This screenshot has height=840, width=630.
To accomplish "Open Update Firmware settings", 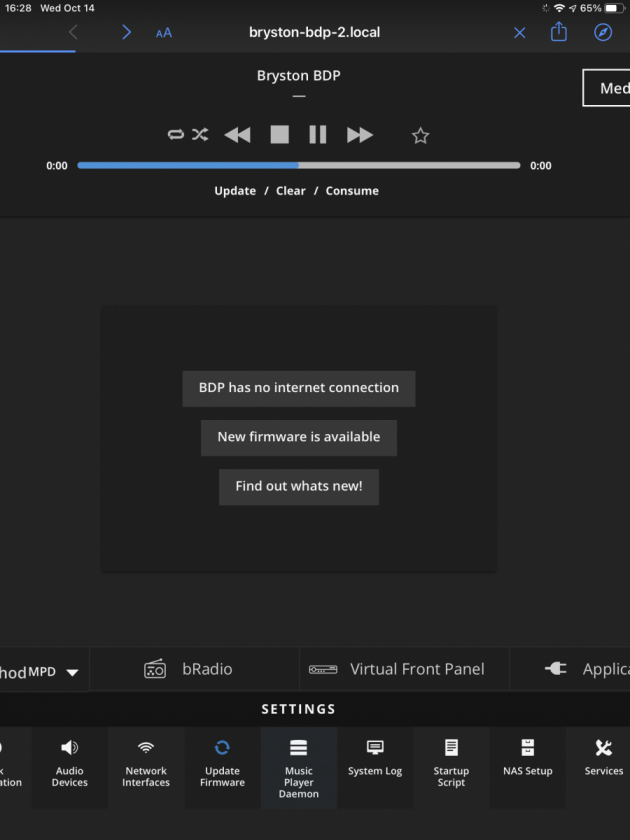I will pos(222,767).
